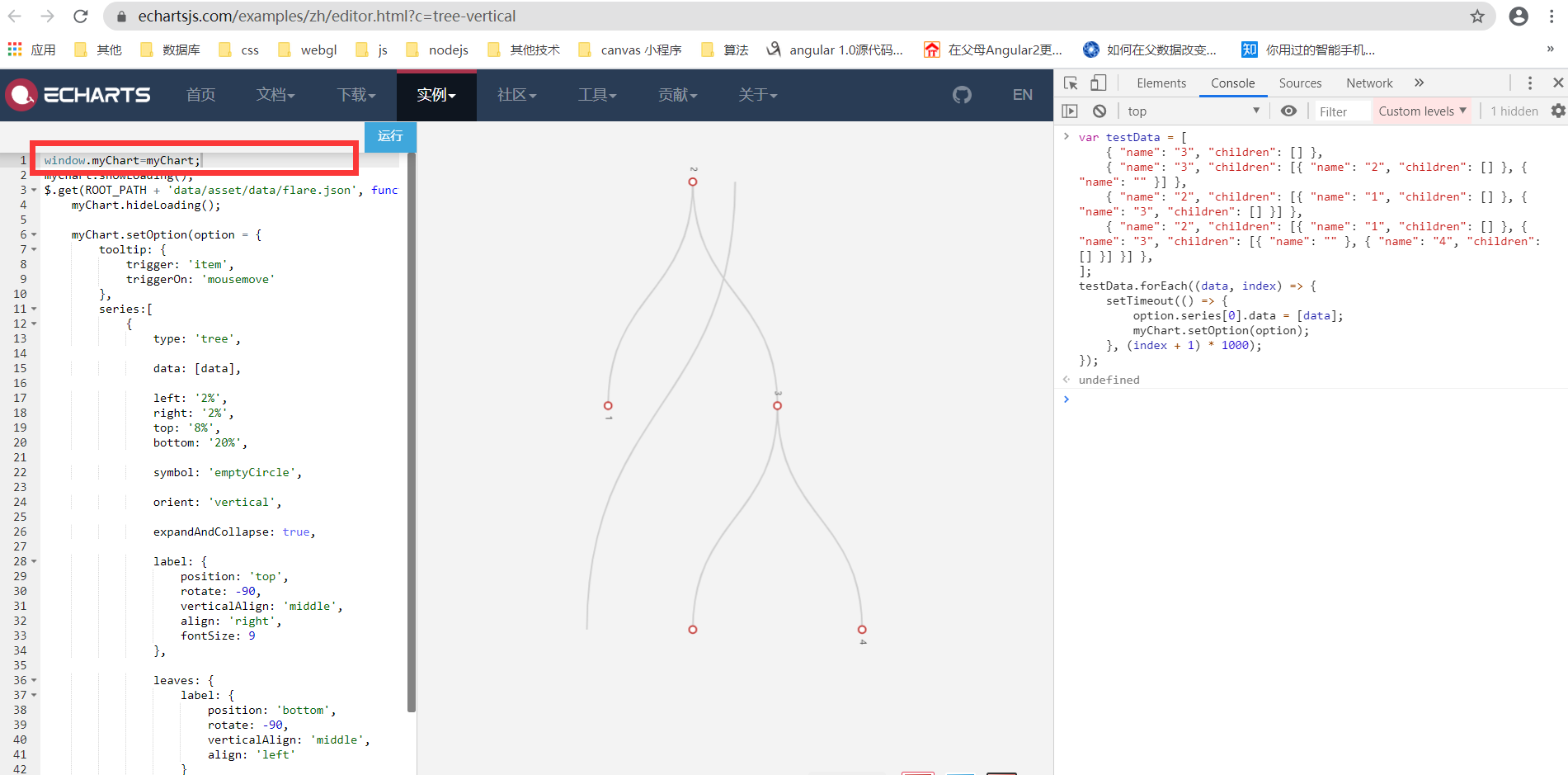Click tree node labeled 3
This screenshot has height=775, width=1568.
pyautogui.click(x=777, y=405)
